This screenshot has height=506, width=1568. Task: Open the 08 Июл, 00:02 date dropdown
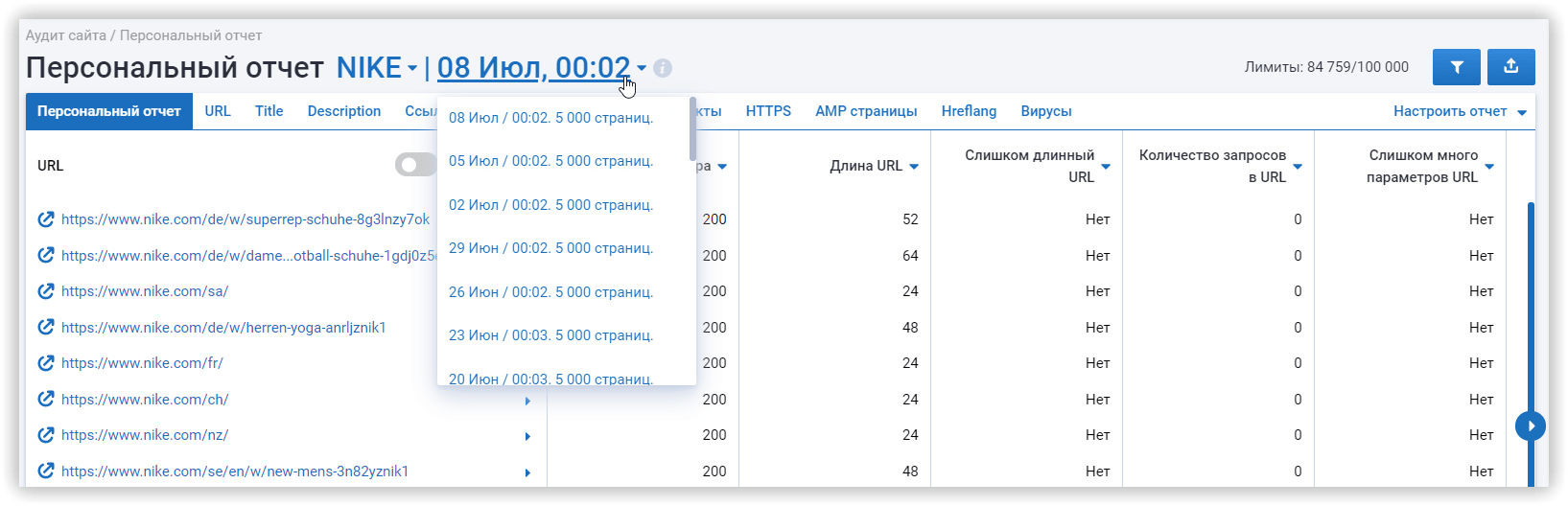[x=542, y=68]
